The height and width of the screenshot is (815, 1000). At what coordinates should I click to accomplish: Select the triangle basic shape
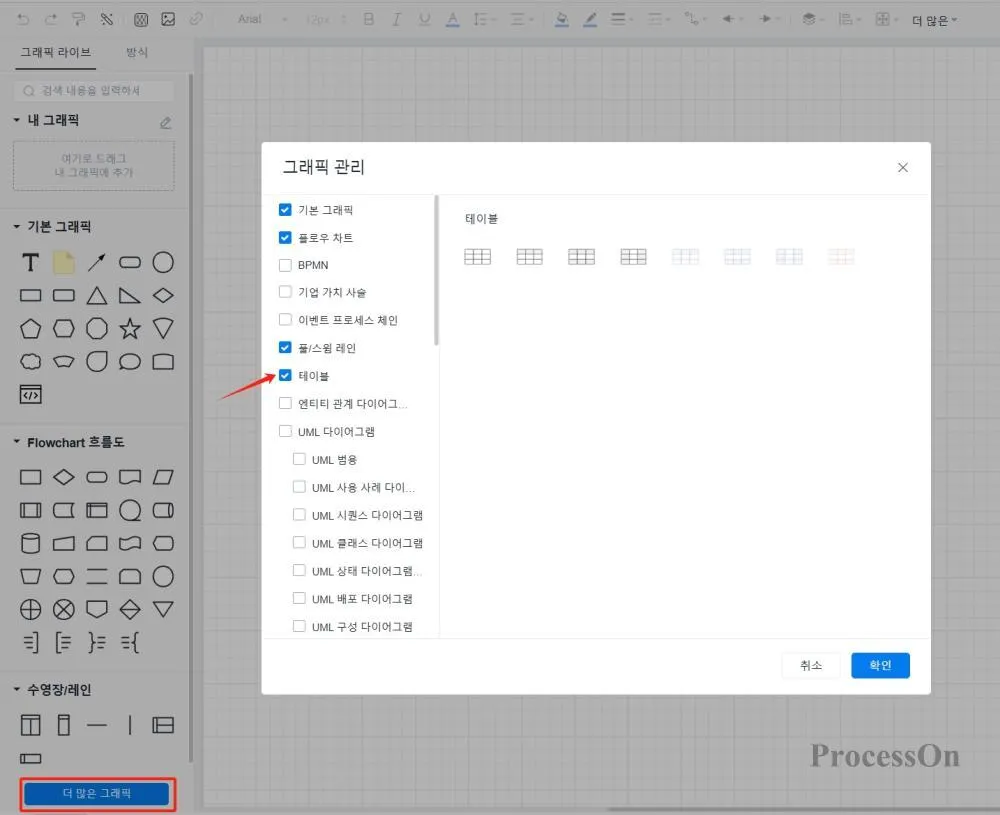[x=97, y=295]
